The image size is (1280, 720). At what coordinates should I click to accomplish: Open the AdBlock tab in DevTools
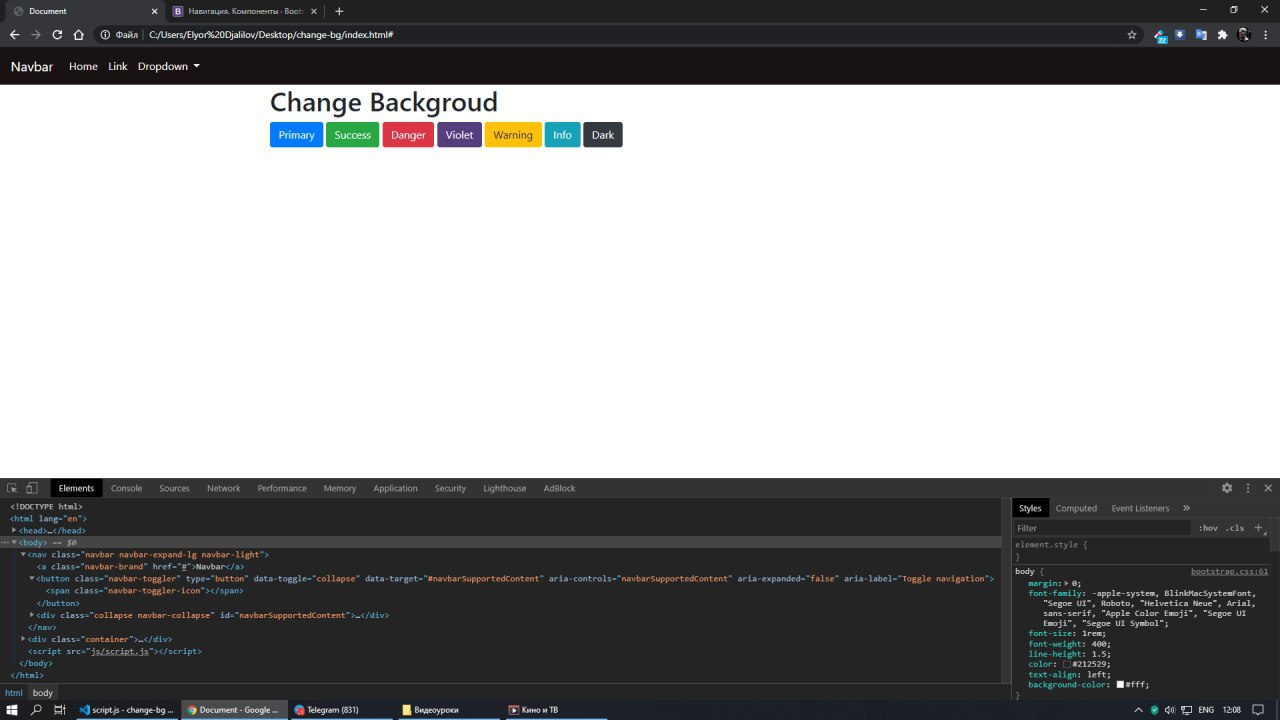[559, 488]
